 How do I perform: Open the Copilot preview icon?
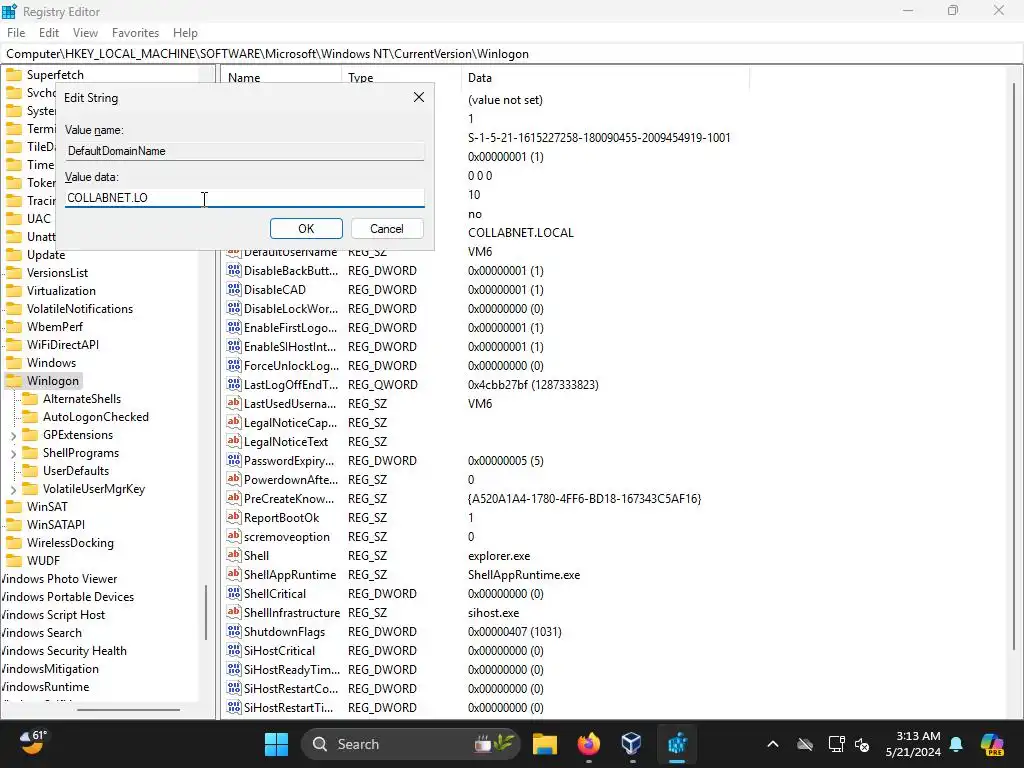click(x=992, y=744)
